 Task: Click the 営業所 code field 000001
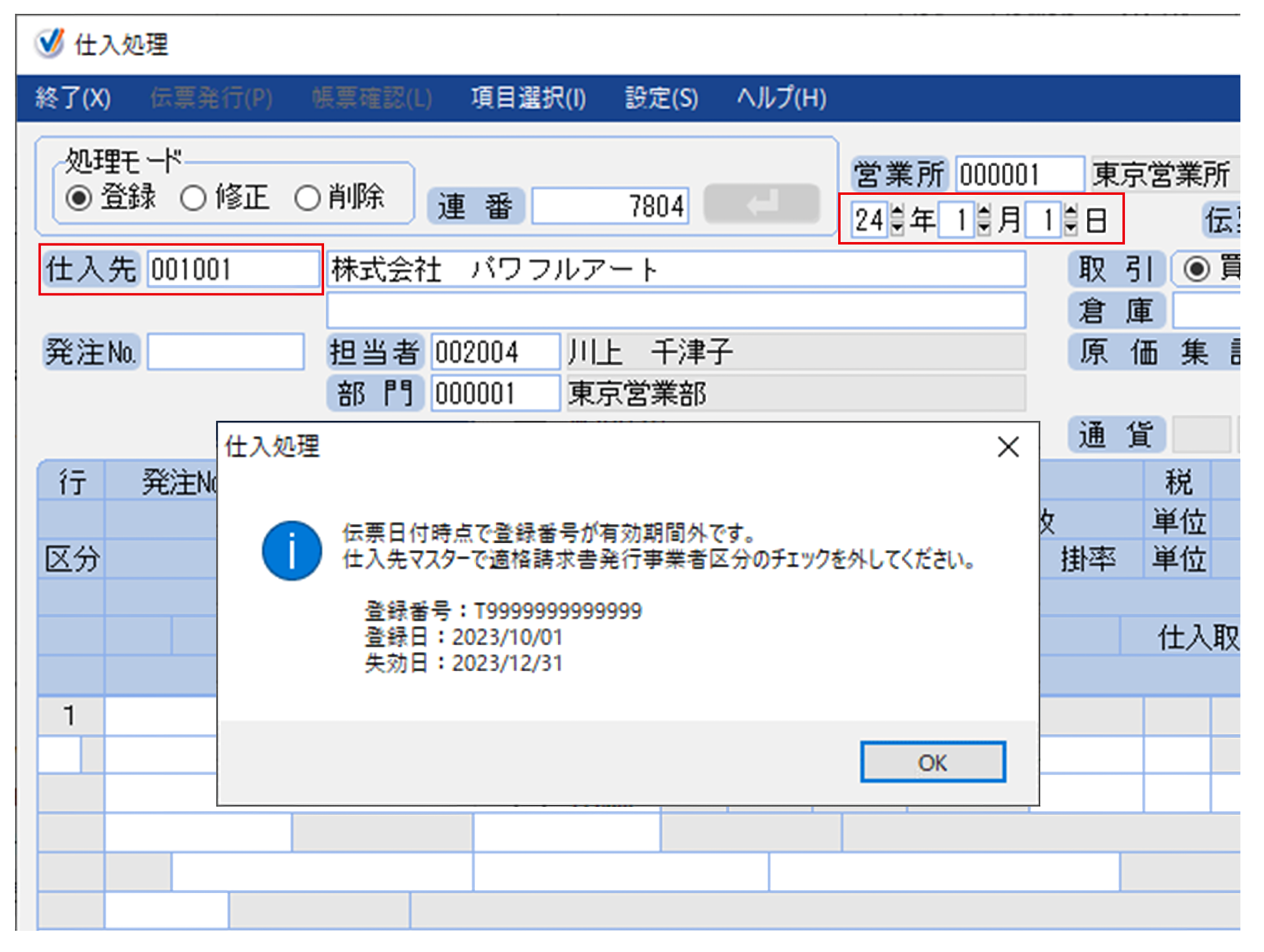1019,174
